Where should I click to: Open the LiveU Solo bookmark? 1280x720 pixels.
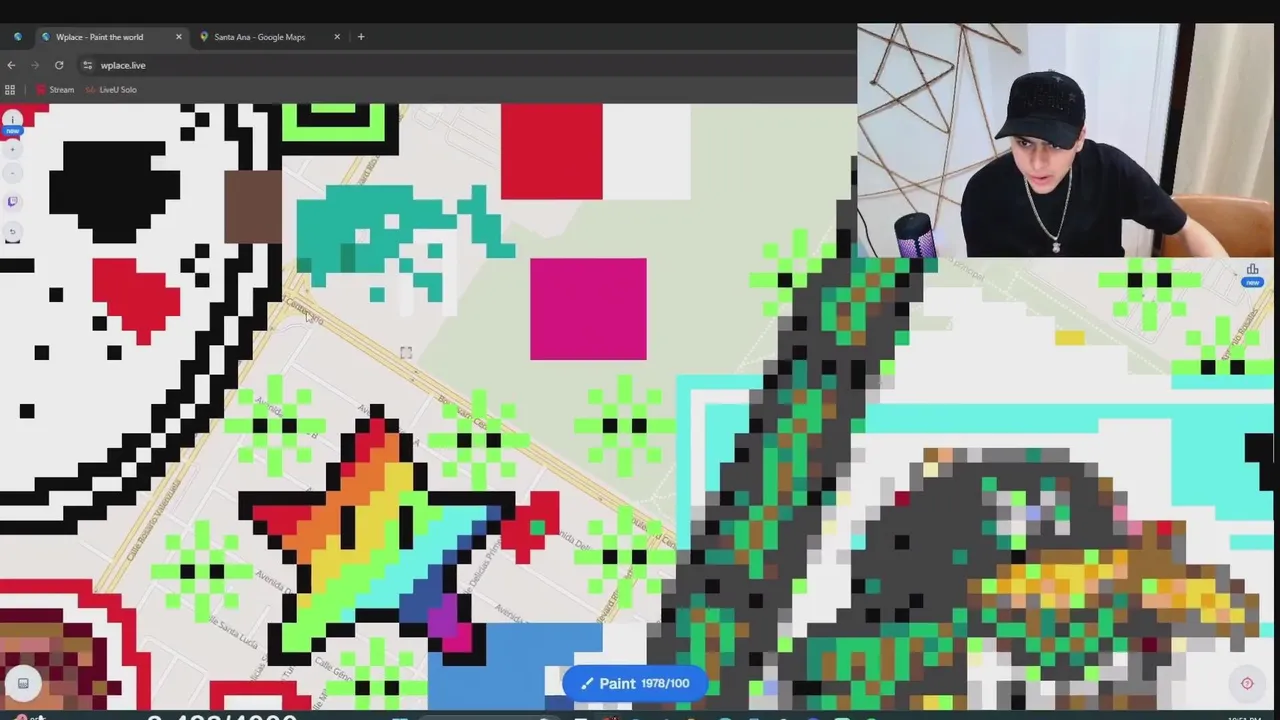[x=110, y=90]
